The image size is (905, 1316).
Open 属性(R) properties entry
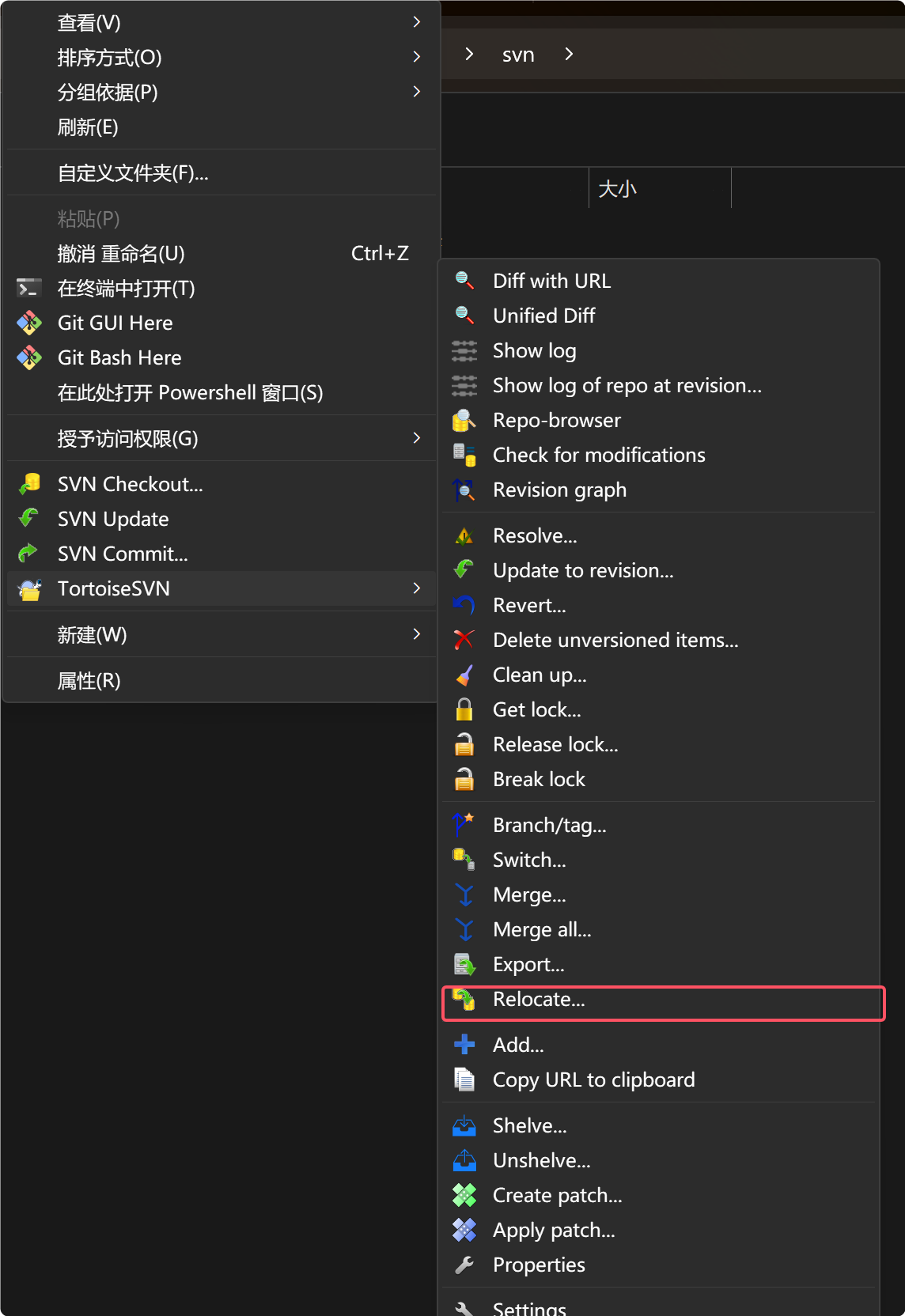click(222, 680)
